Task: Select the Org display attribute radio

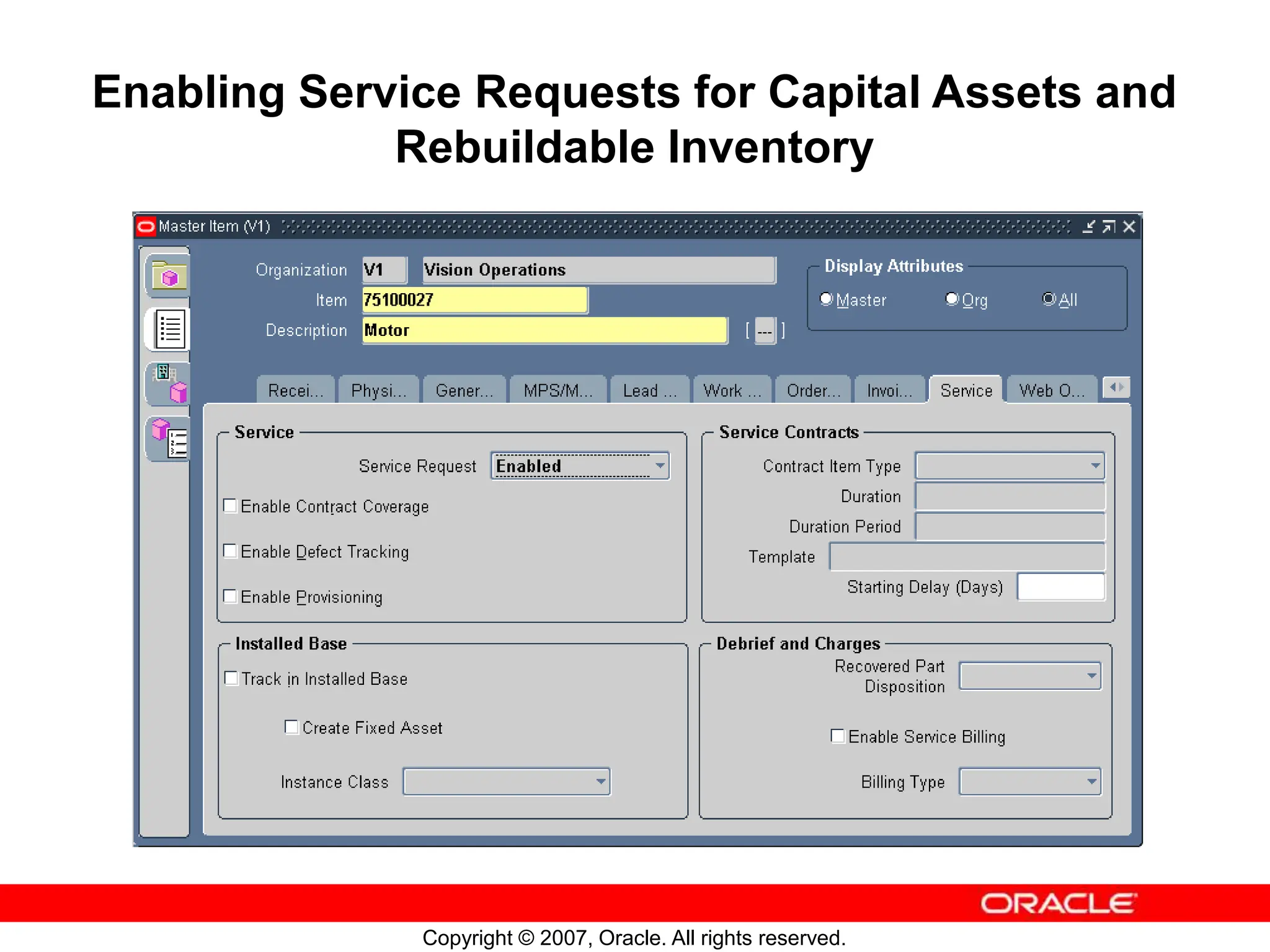Action: point(952,299)
